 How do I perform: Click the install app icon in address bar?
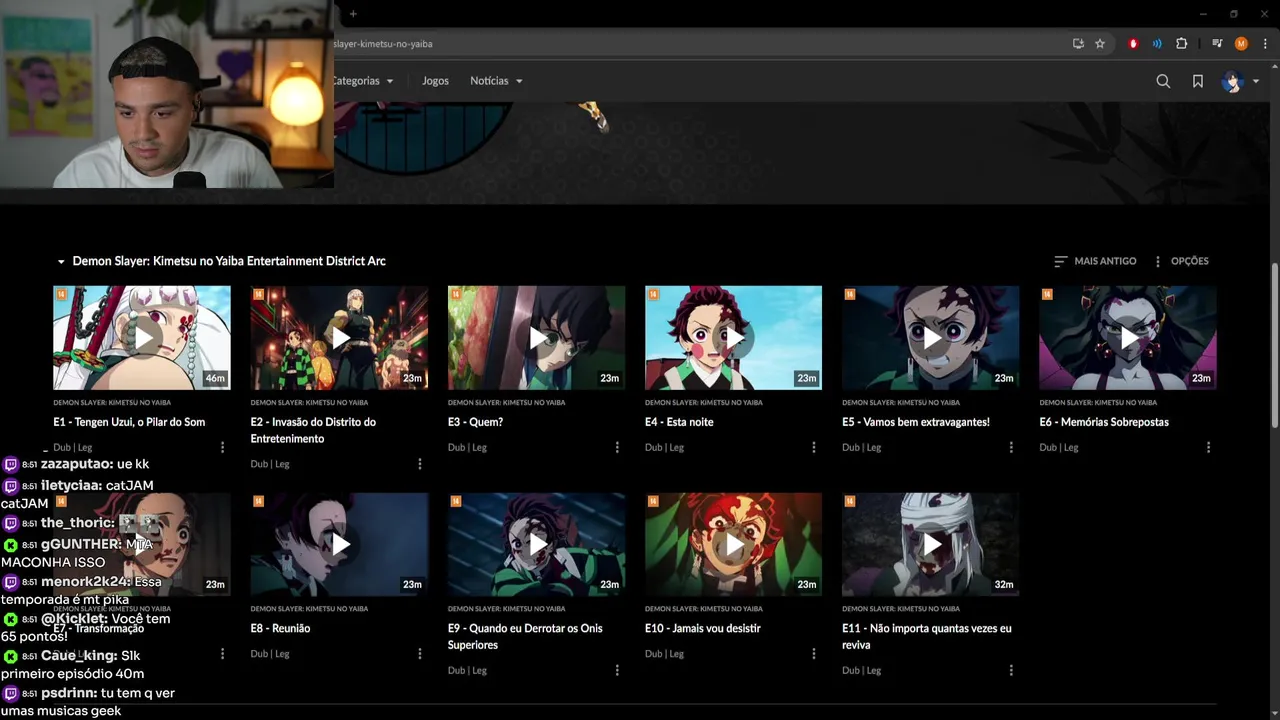(1078, 44)
